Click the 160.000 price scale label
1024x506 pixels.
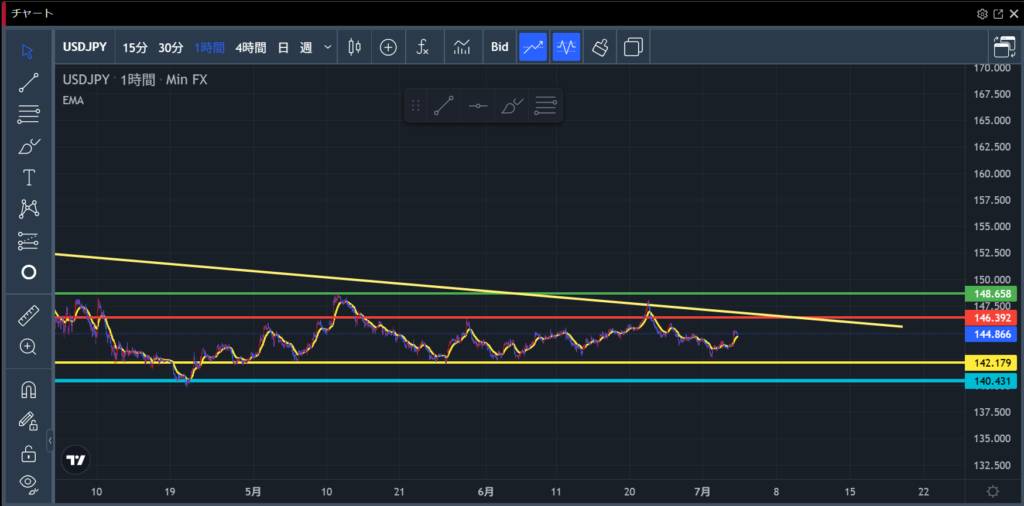pyautogui.click(x=991, y=174)
